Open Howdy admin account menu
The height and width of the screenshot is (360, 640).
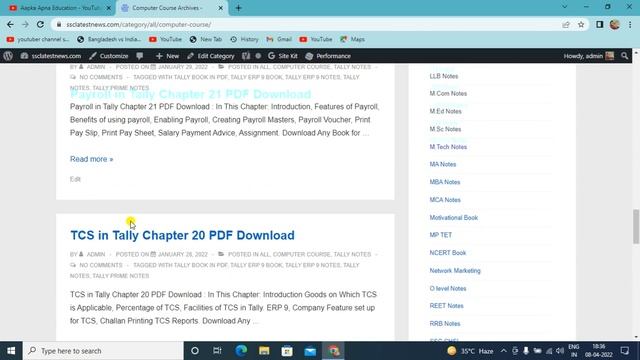click(x=589, y=56)
